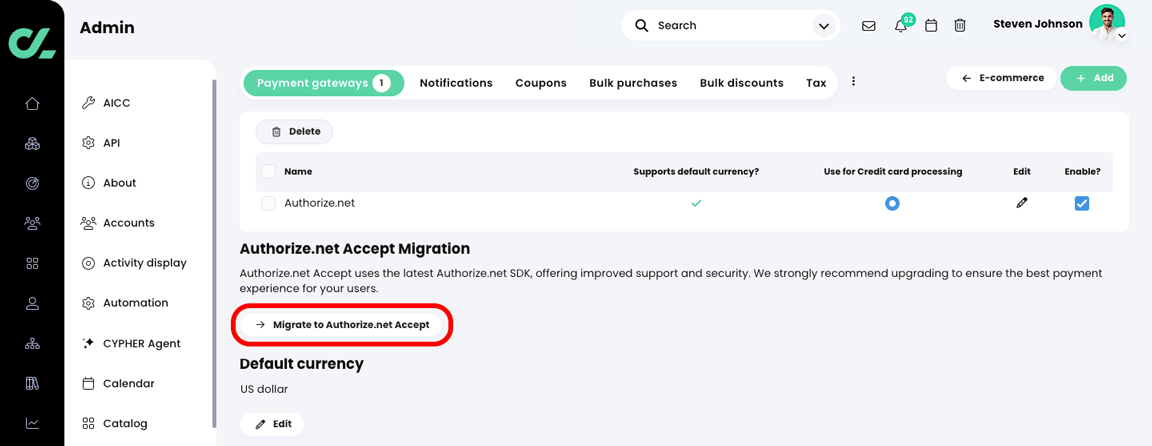
Task: Click the Admin page title
Action: point(107,28)
